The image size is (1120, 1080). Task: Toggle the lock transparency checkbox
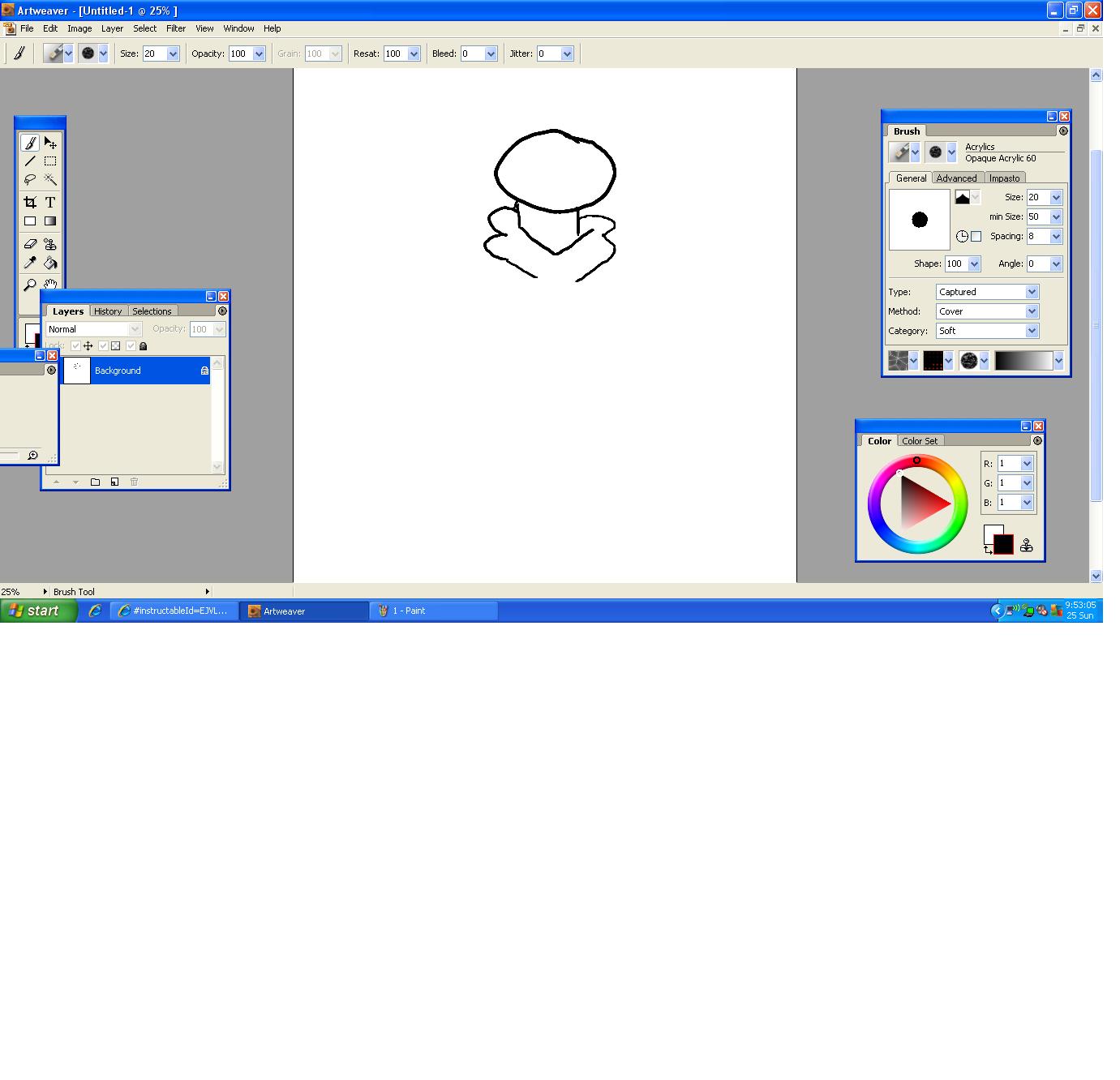(103, 346)
